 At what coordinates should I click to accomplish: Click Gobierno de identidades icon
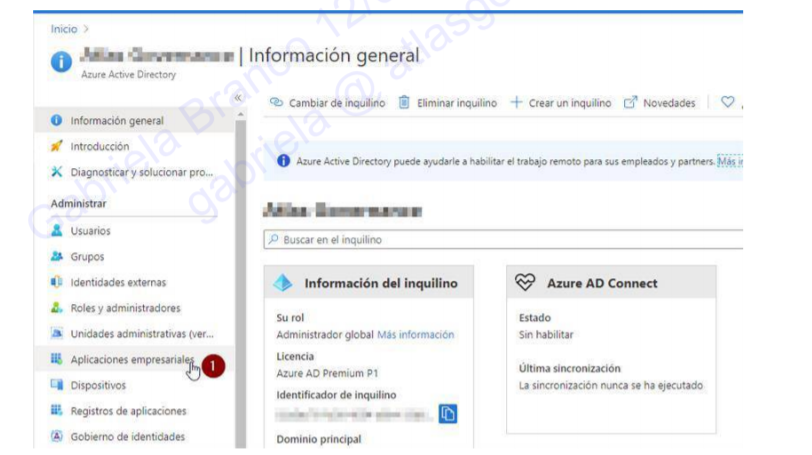click(56, 436)
